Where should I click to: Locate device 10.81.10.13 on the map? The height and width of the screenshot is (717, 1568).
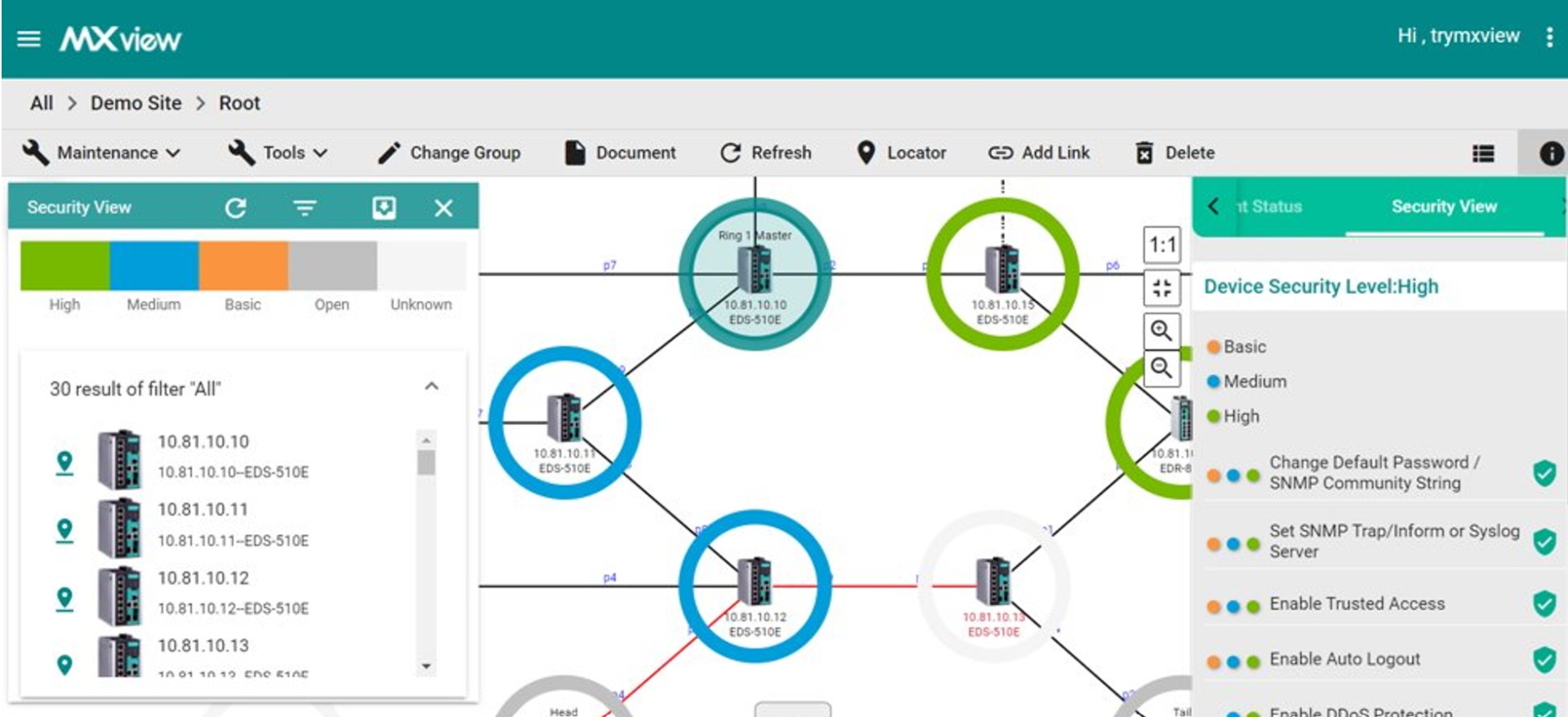click(65, 665)
